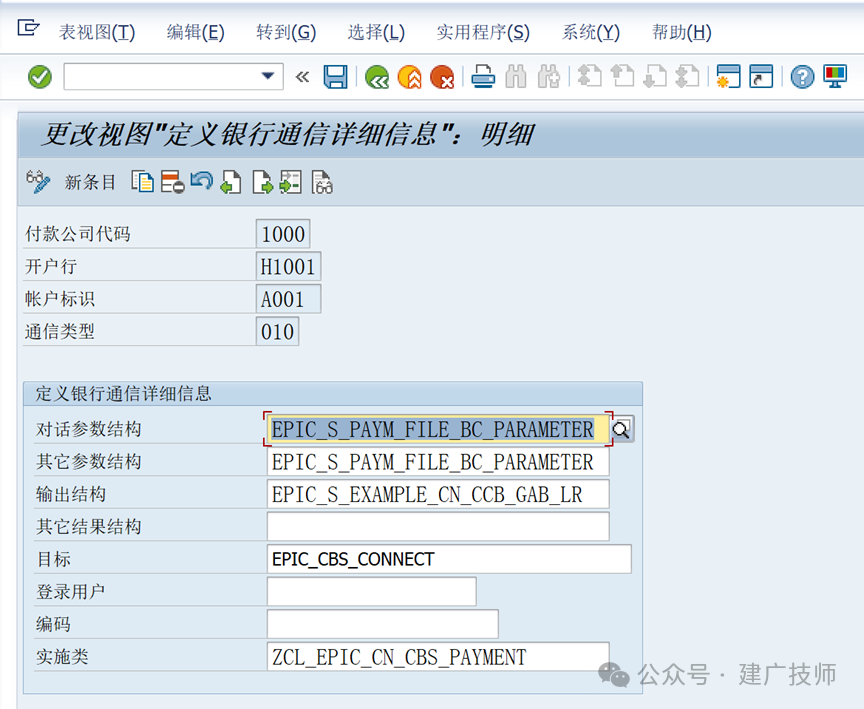Open the command field dropdown arrow
Screen dimensions: 864x709
coord(268,76)
